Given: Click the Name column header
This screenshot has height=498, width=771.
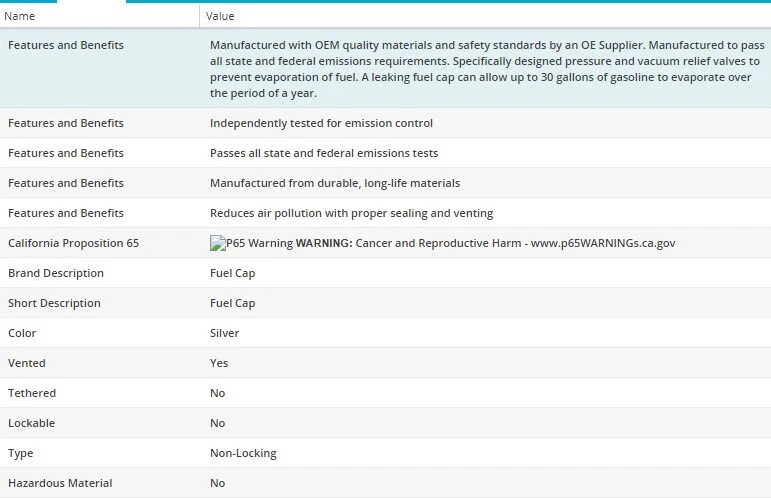Looking at the screenshot, I should coord(99,16).
